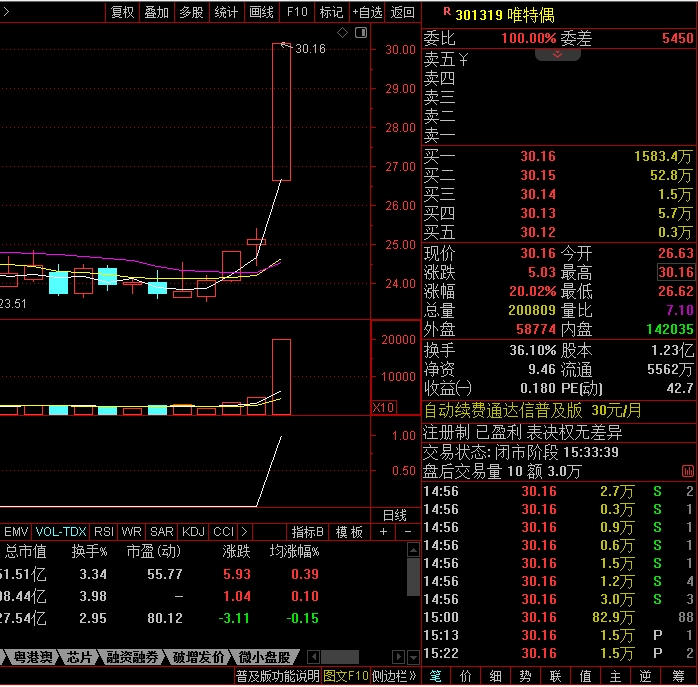
Task: Sort by the 总市值 column header
Action: (x=25, y=552)
